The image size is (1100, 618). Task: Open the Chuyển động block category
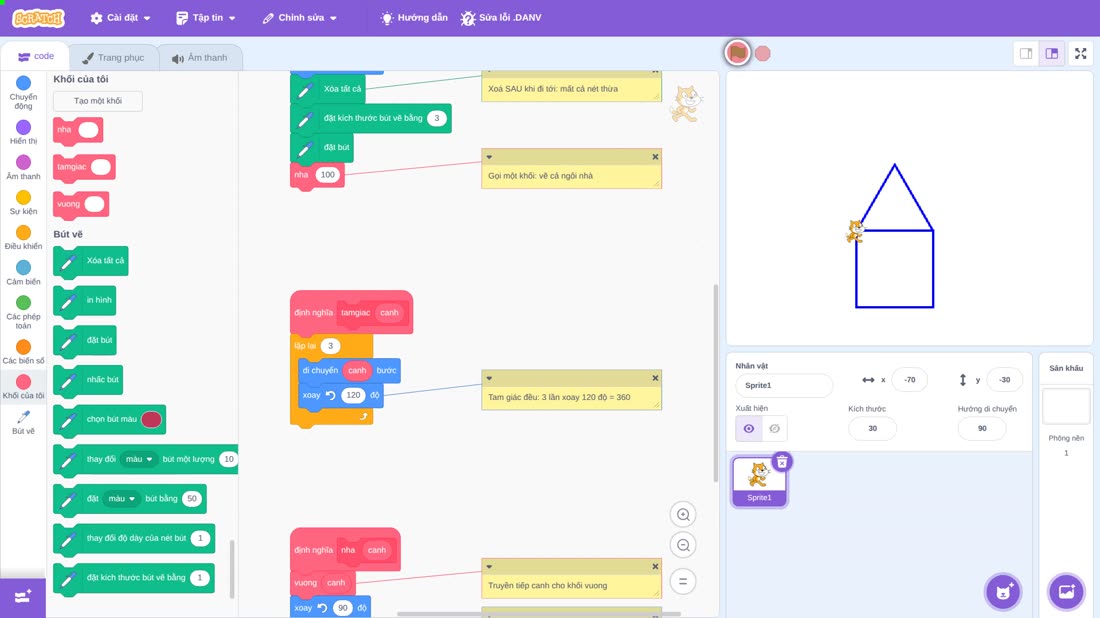click(x=23, y=92)
